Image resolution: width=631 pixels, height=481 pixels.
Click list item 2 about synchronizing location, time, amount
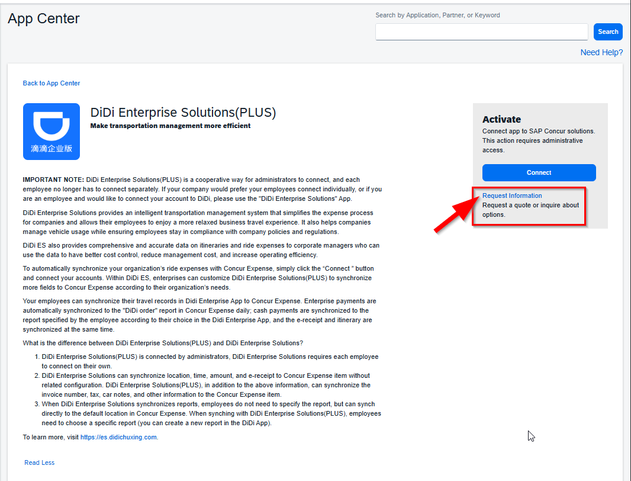click(x=206, y=385)
